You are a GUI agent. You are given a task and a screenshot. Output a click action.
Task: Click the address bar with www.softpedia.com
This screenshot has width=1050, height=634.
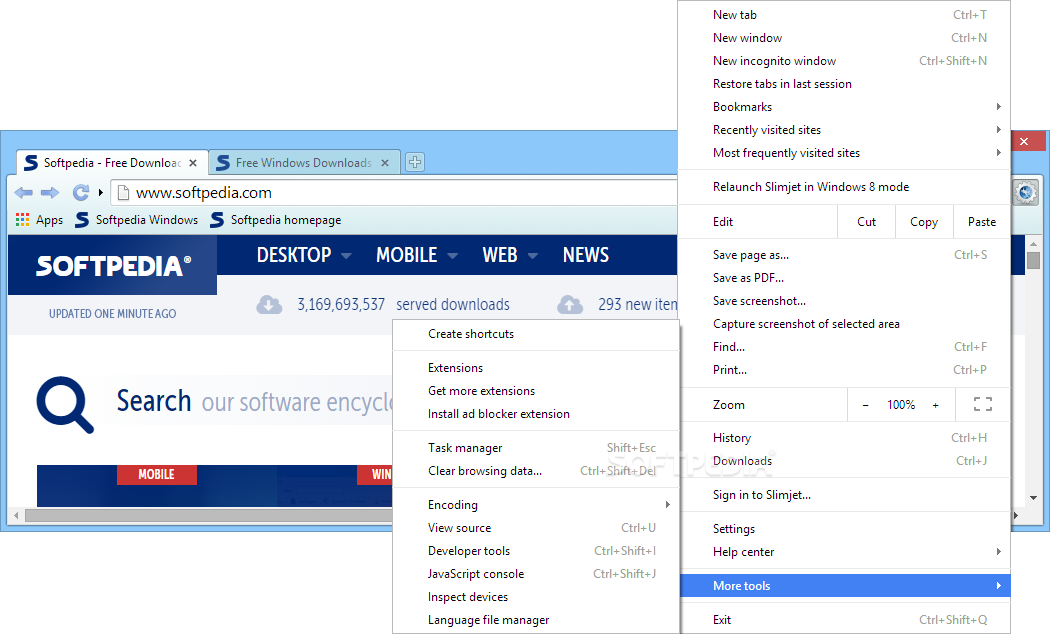click(x=395, y=193)
